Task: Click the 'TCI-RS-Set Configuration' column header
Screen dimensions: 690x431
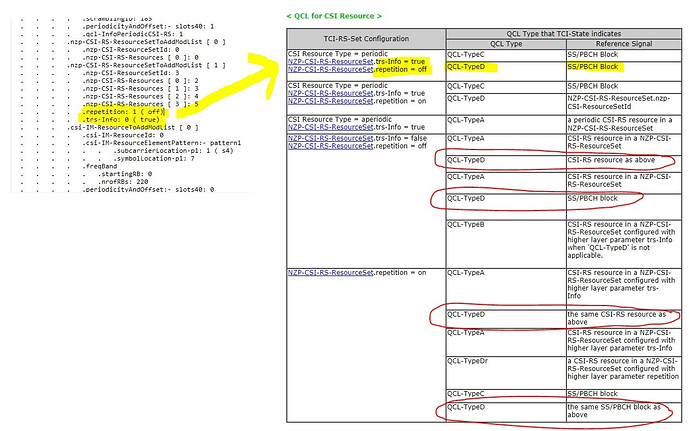Action: (x=366, y=39)
